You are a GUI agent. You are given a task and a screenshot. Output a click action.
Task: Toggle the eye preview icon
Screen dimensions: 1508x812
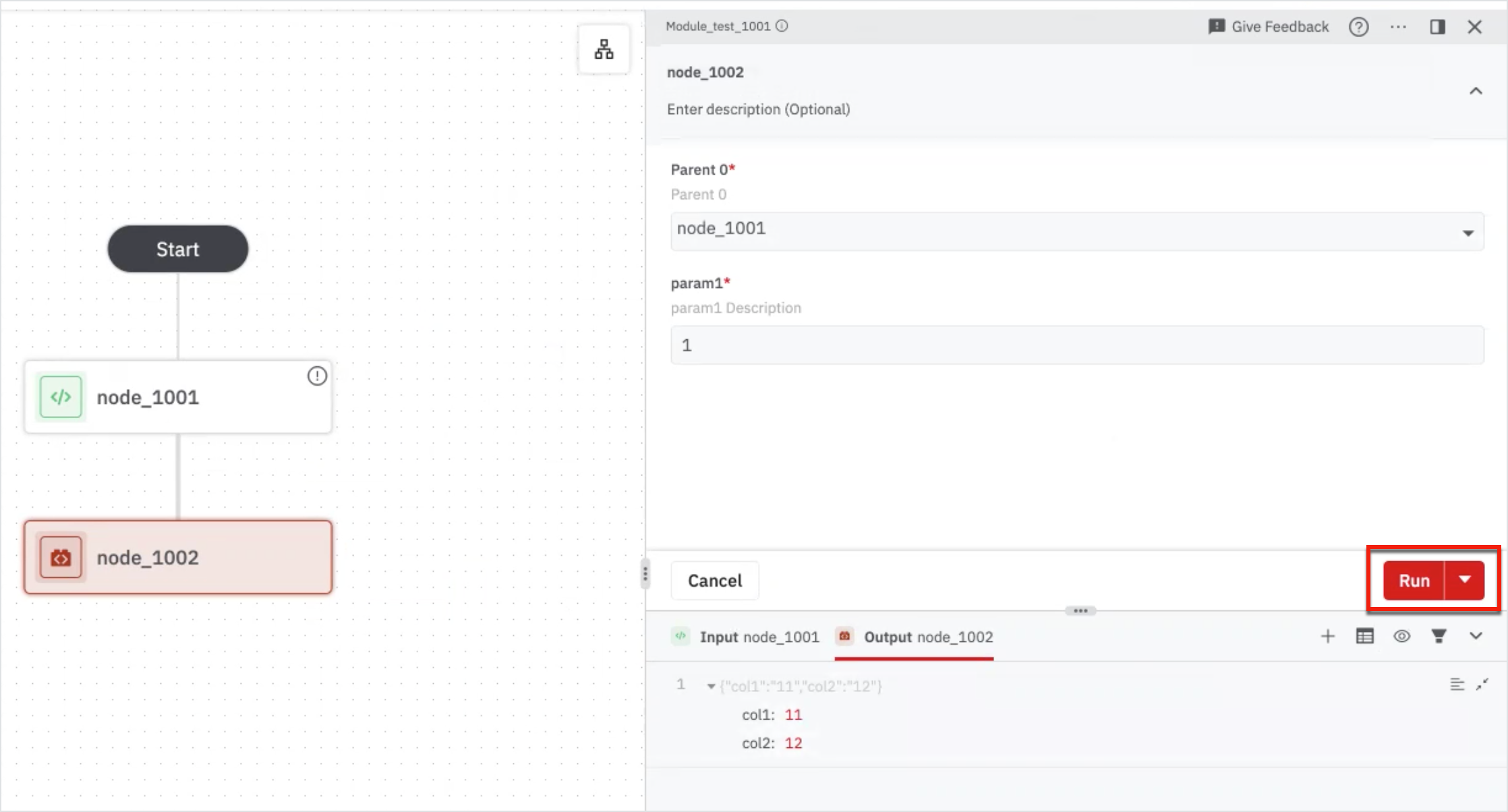pyautogui.click(x=1401, y=636)
